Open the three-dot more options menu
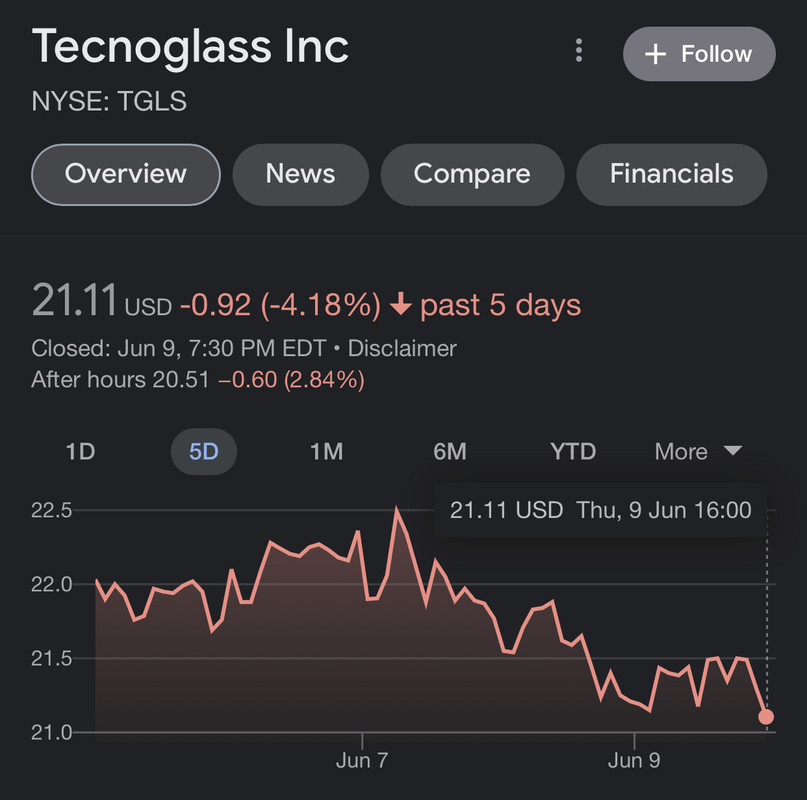 578,51
